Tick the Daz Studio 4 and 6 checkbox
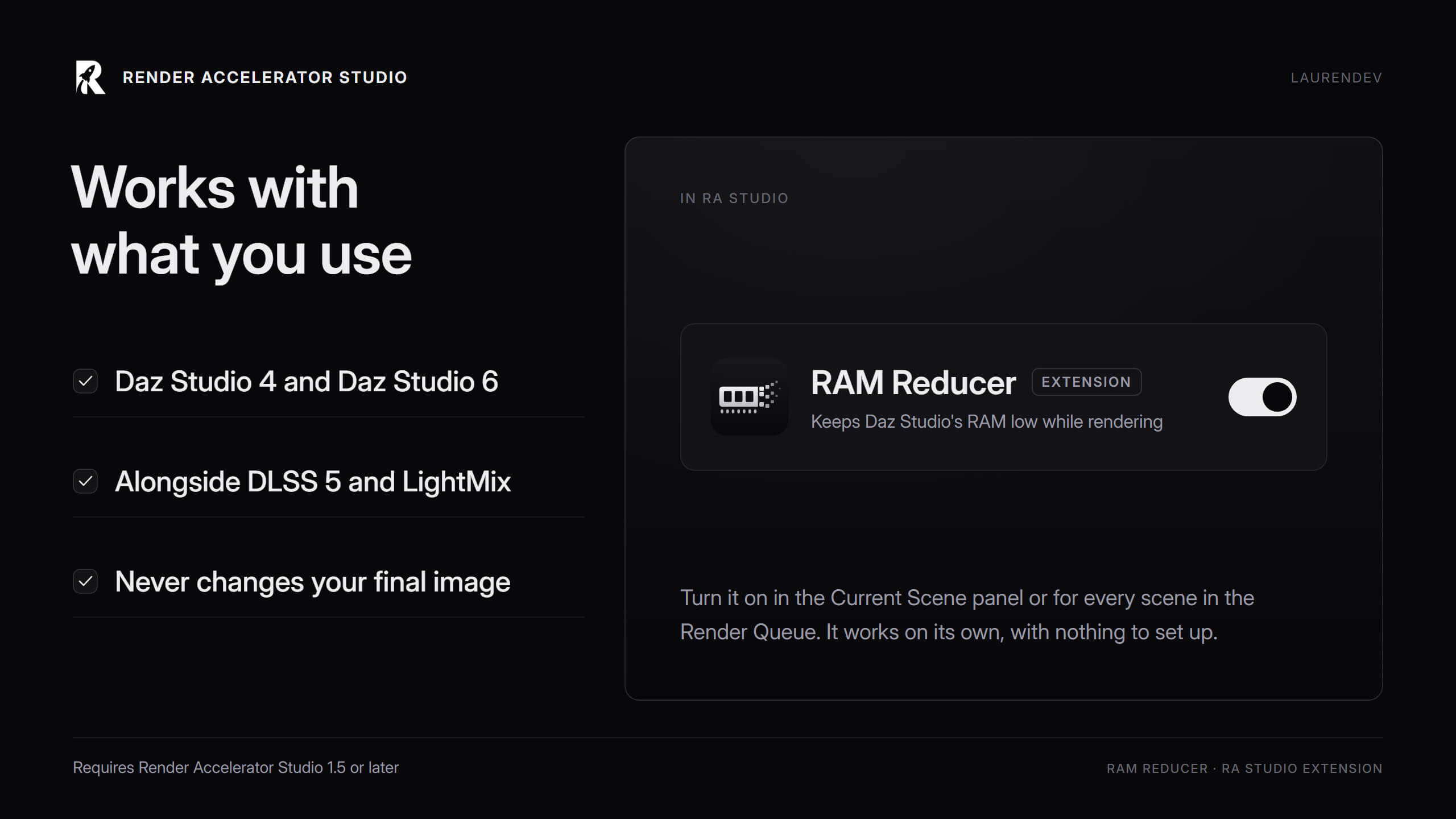The width and height of the screenshot is (1456, 819). pyautogui.click(x=85, y=381)
